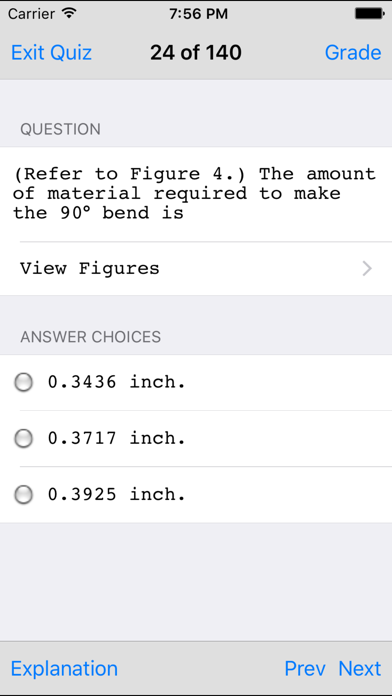This screenshot has width=392, height=696.
Task: Tap the 7:56 PM clock in status bar
Action: pos(198,14)
